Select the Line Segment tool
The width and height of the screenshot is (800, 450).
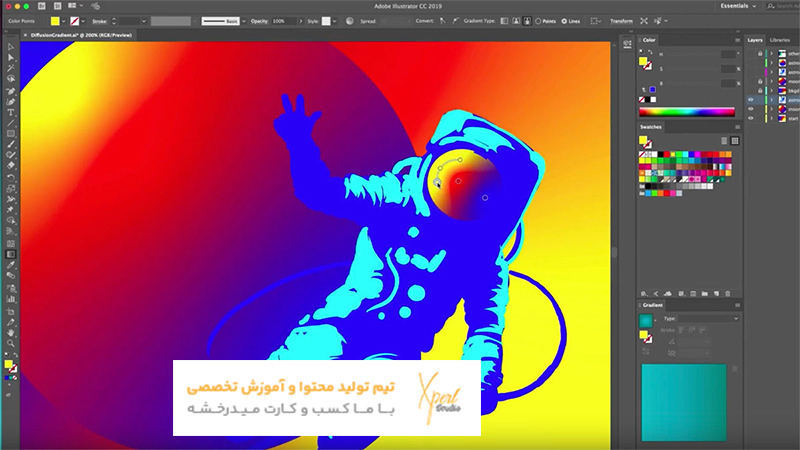[x=11, y=123]
